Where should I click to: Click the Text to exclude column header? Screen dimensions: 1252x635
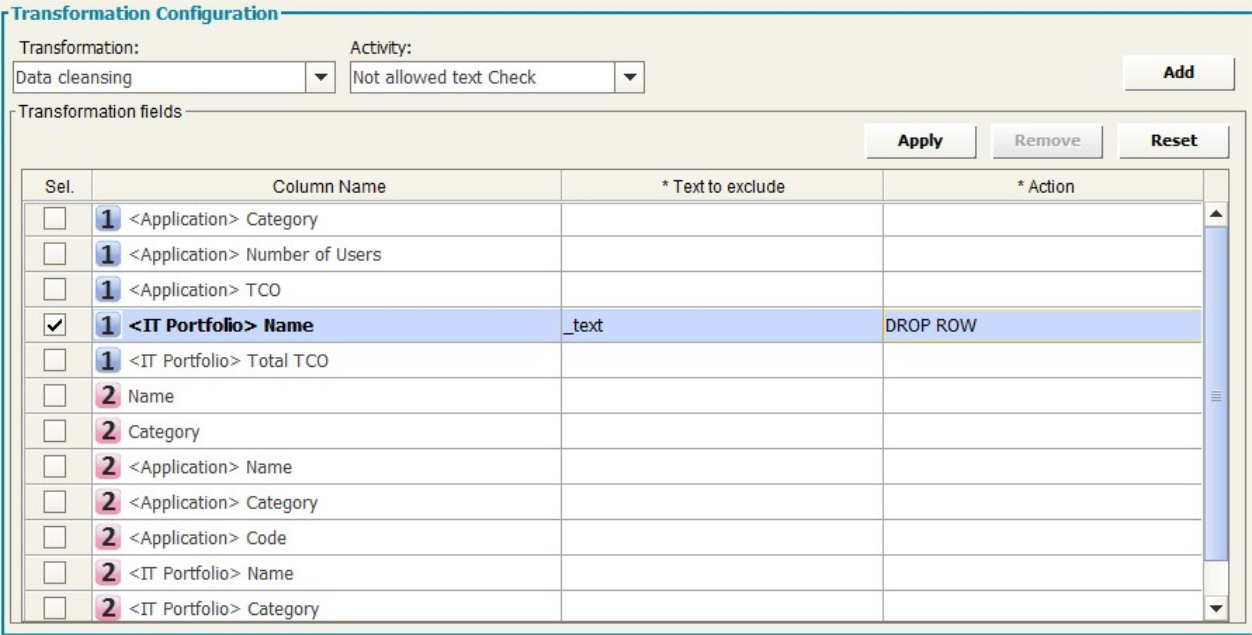[722, 187]
